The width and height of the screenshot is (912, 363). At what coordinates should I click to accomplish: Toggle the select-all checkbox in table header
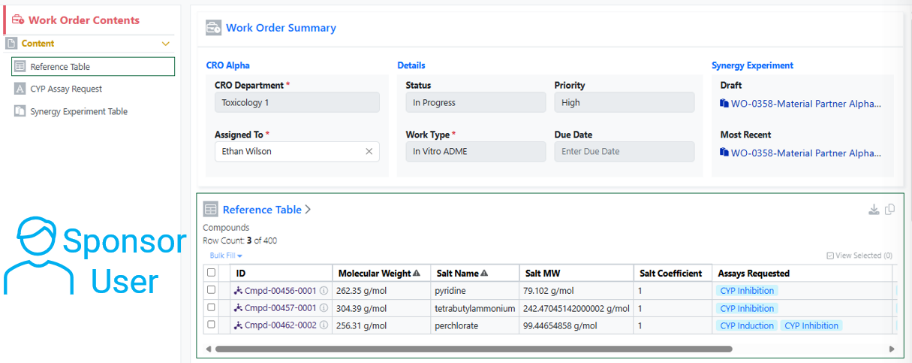(x=211, y=272)
